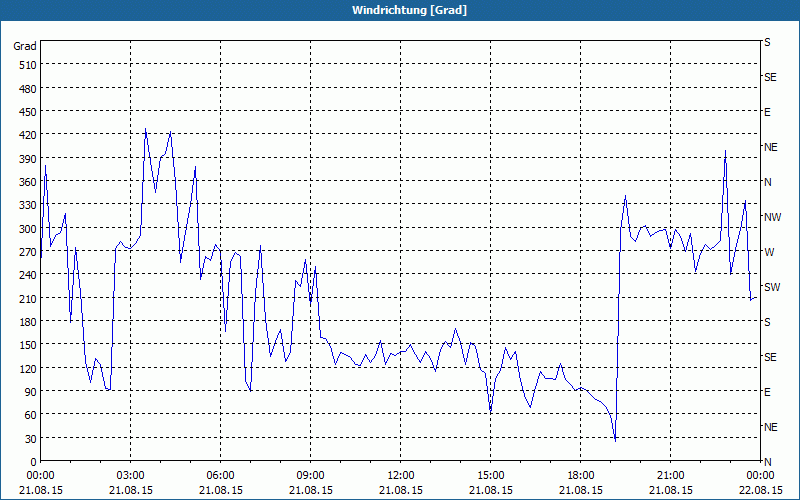This screenshot has width=800, height=500.
Task: Click the 21:00 time label
Action: click(670, 476)
